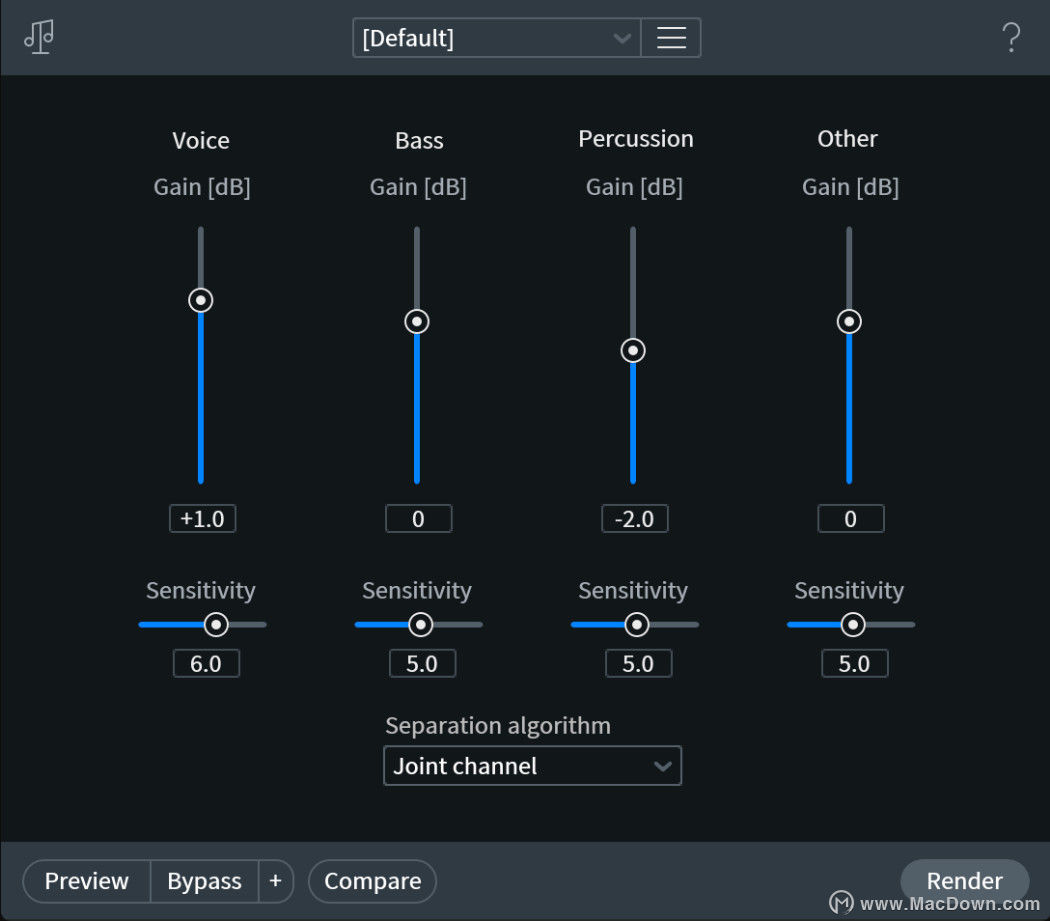Select the Percussion gain value -2.0 field
The image size is (1050, 921).
[635, 518]
